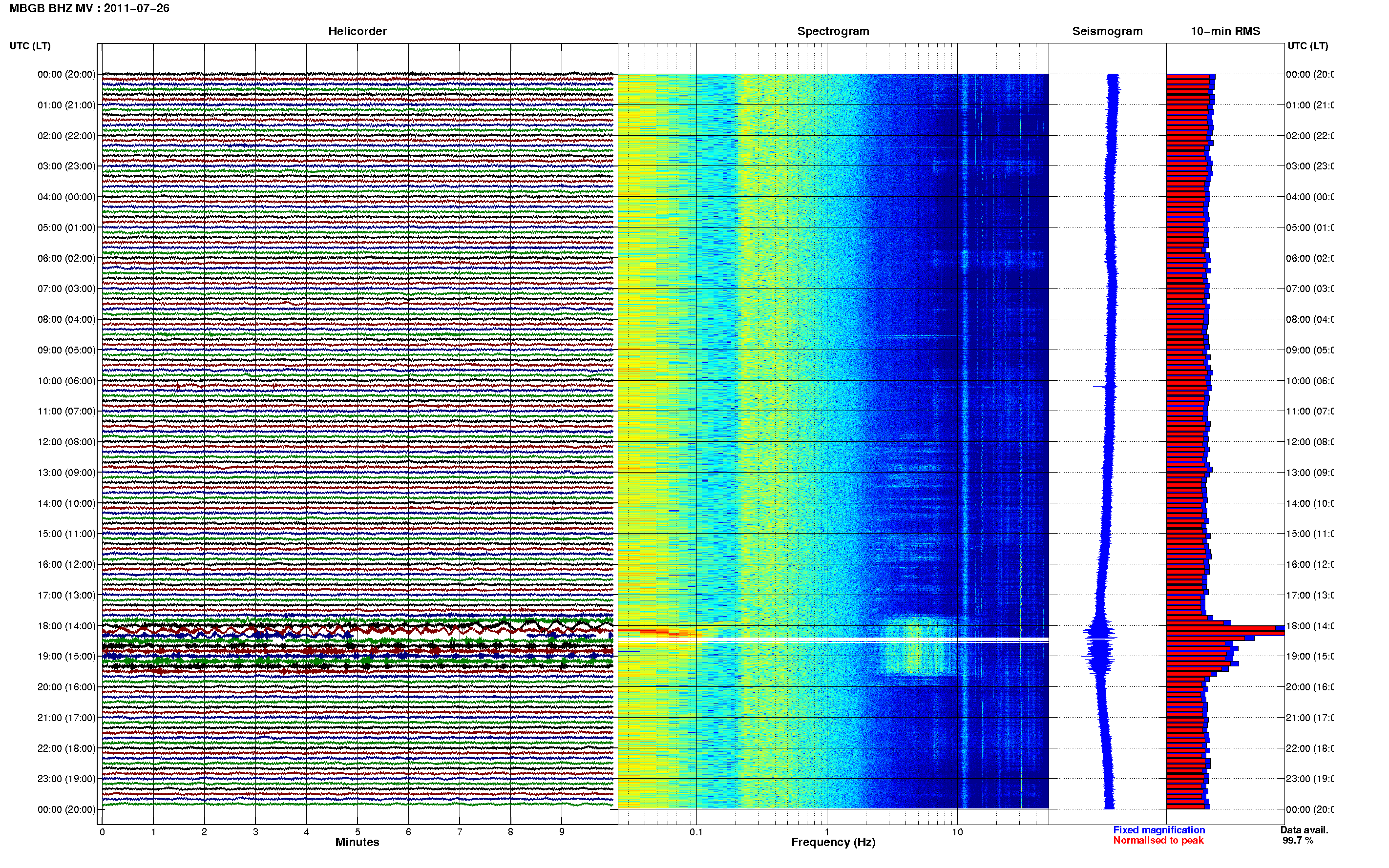Viewport: 1389px width, 868px height.
Task: Click the '10' frequency tick label
Action: coord(957,832)
